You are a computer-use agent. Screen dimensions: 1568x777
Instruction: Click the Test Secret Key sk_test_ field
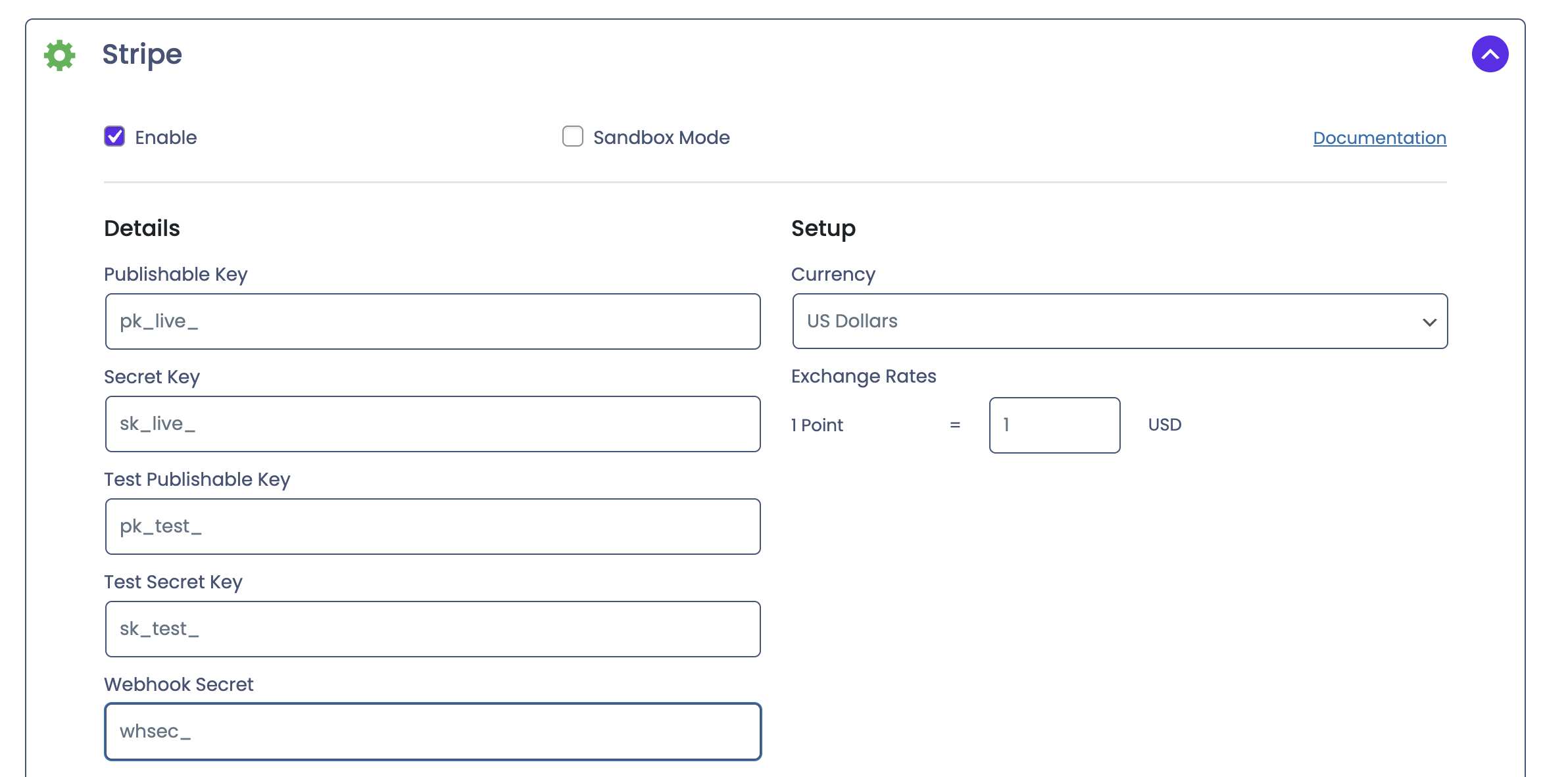tap(433, 629)
